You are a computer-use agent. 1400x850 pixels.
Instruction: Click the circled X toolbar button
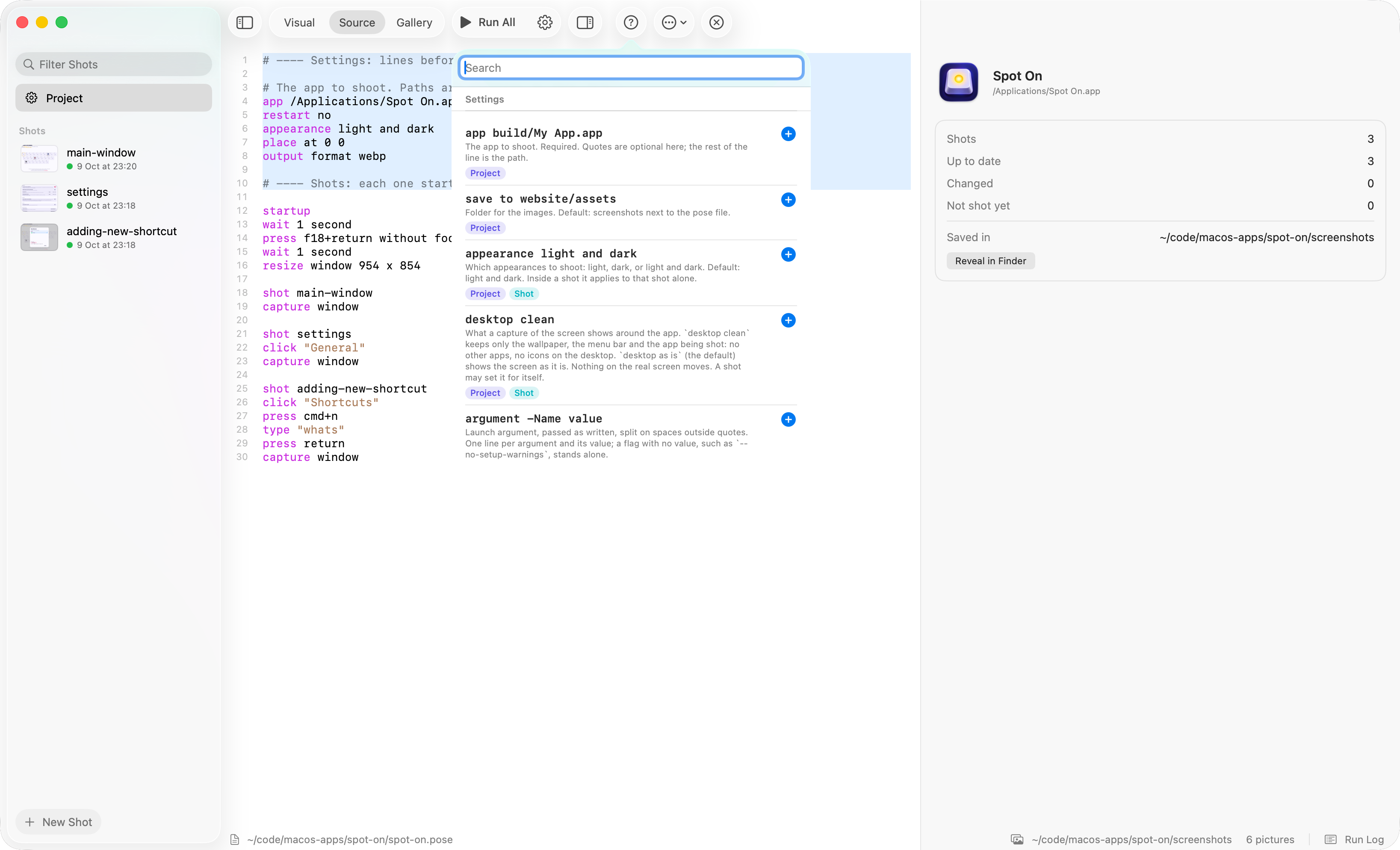[717, 22]
